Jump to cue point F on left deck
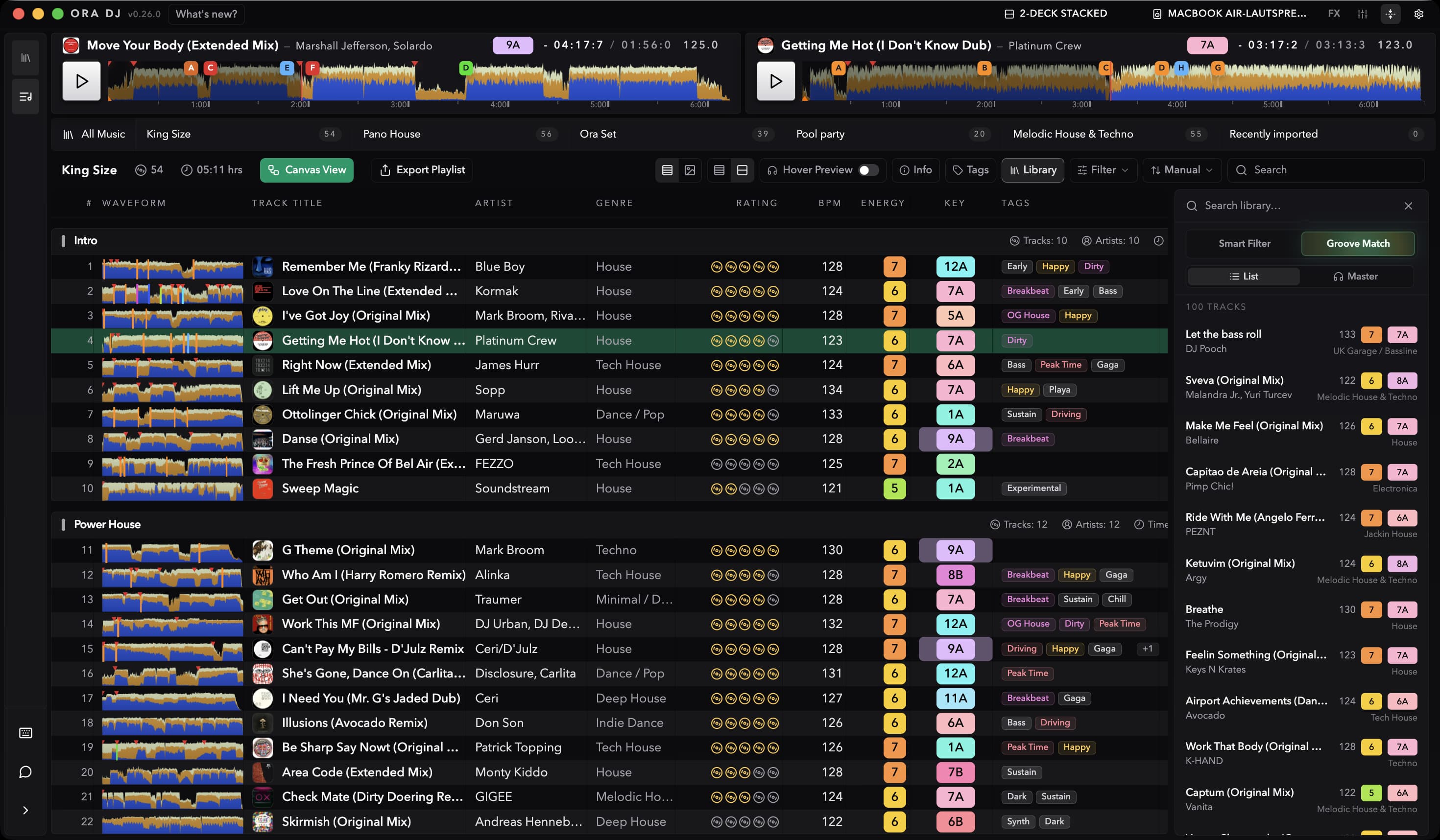Screen dimensions: 1440x840 click(x=312, y=68)
